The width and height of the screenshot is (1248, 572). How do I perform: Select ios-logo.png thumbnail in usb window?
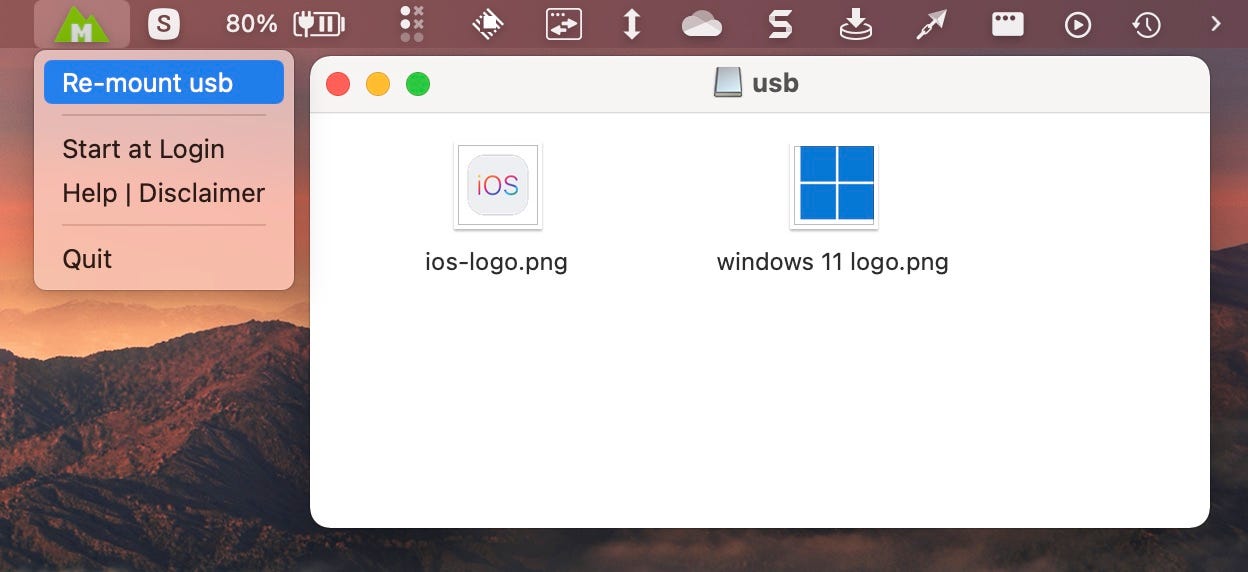tap(497, 186)
